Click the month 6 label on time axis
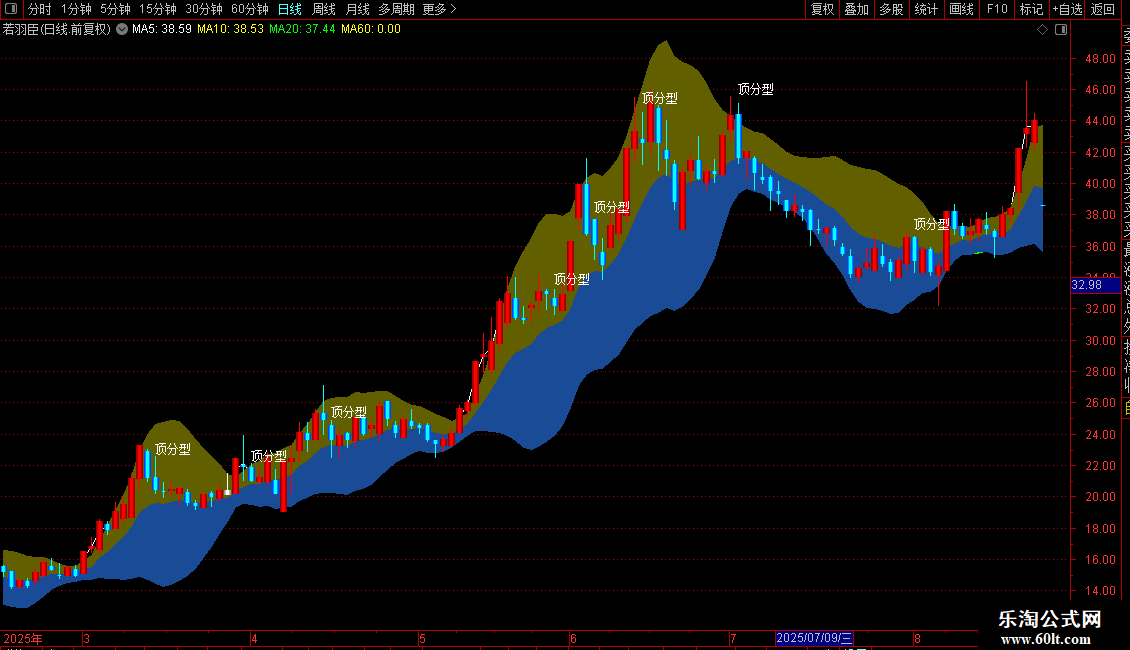Viewport: 1130px width, 650px height. (x=573, y=638)
